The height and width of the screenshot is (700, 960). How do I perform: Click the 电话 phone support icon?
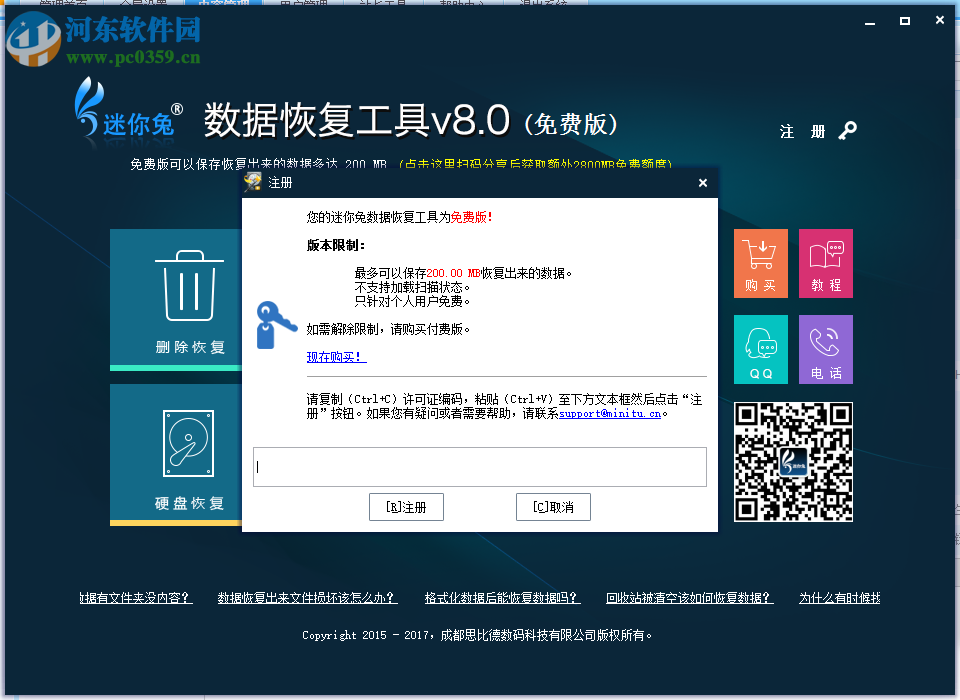(x=825, y=349)
